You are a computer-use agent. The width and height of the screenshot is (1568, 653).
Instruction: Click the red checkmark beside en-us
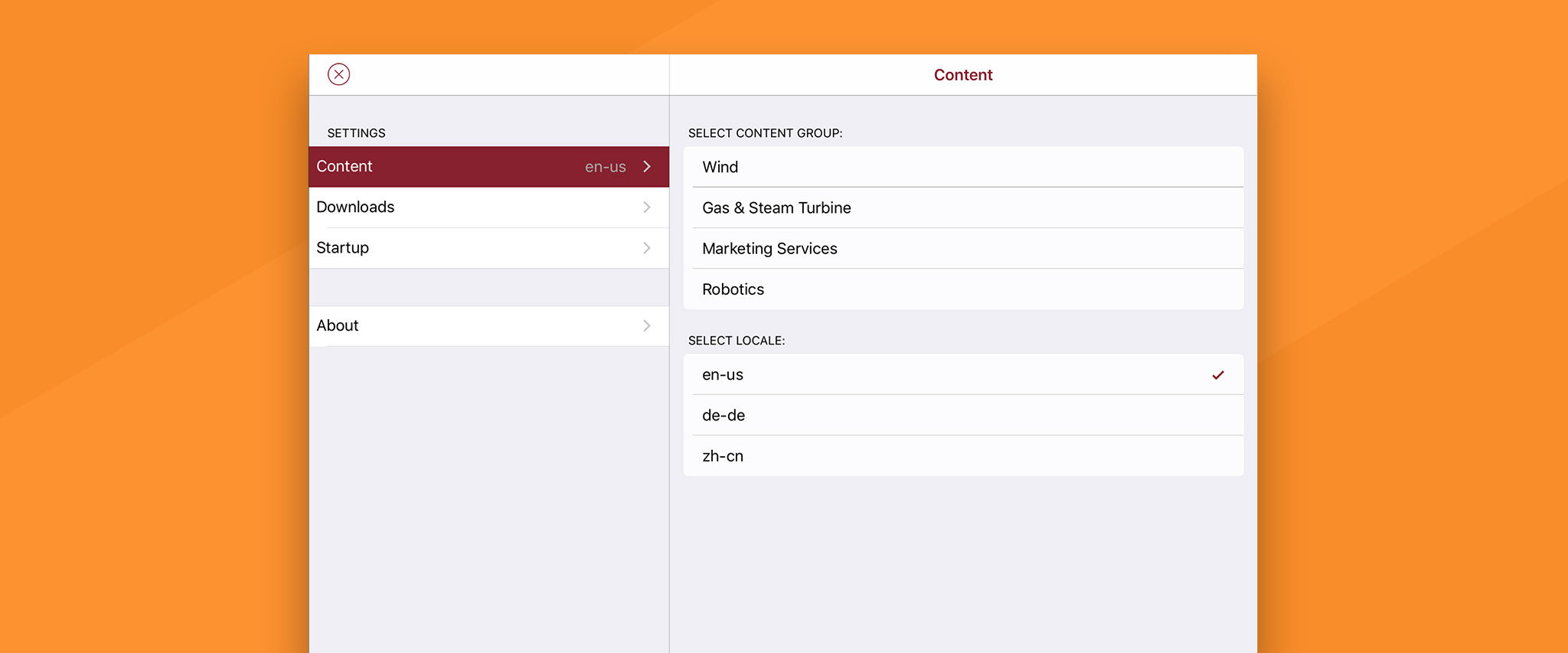pyautogui.click(x=1218, y=375)
